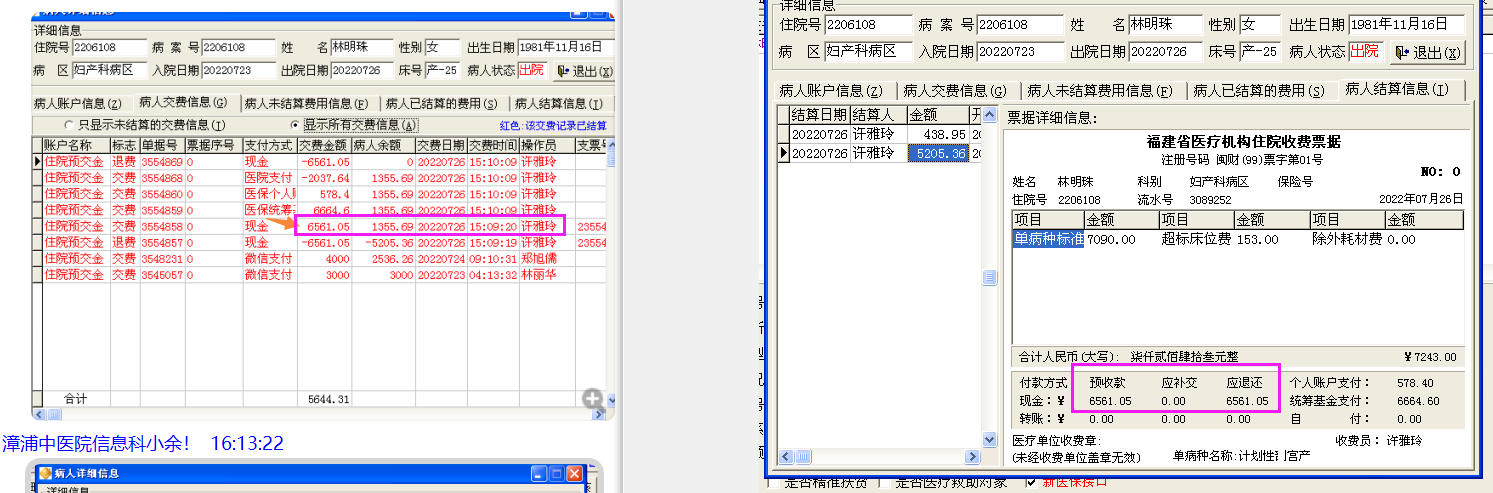
Task: Click right arrow of payment table horizontal scrollbar
Action: (x=600, y=414)
